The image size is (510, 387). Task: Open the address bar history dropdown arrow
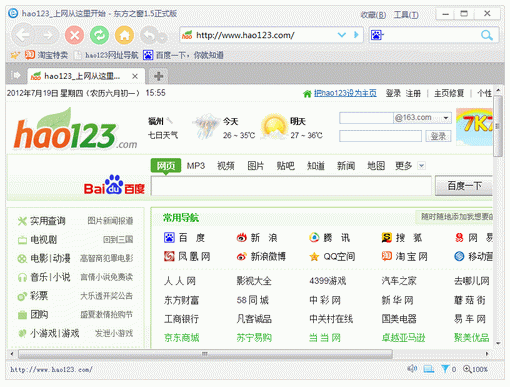(x=342, y=35)
